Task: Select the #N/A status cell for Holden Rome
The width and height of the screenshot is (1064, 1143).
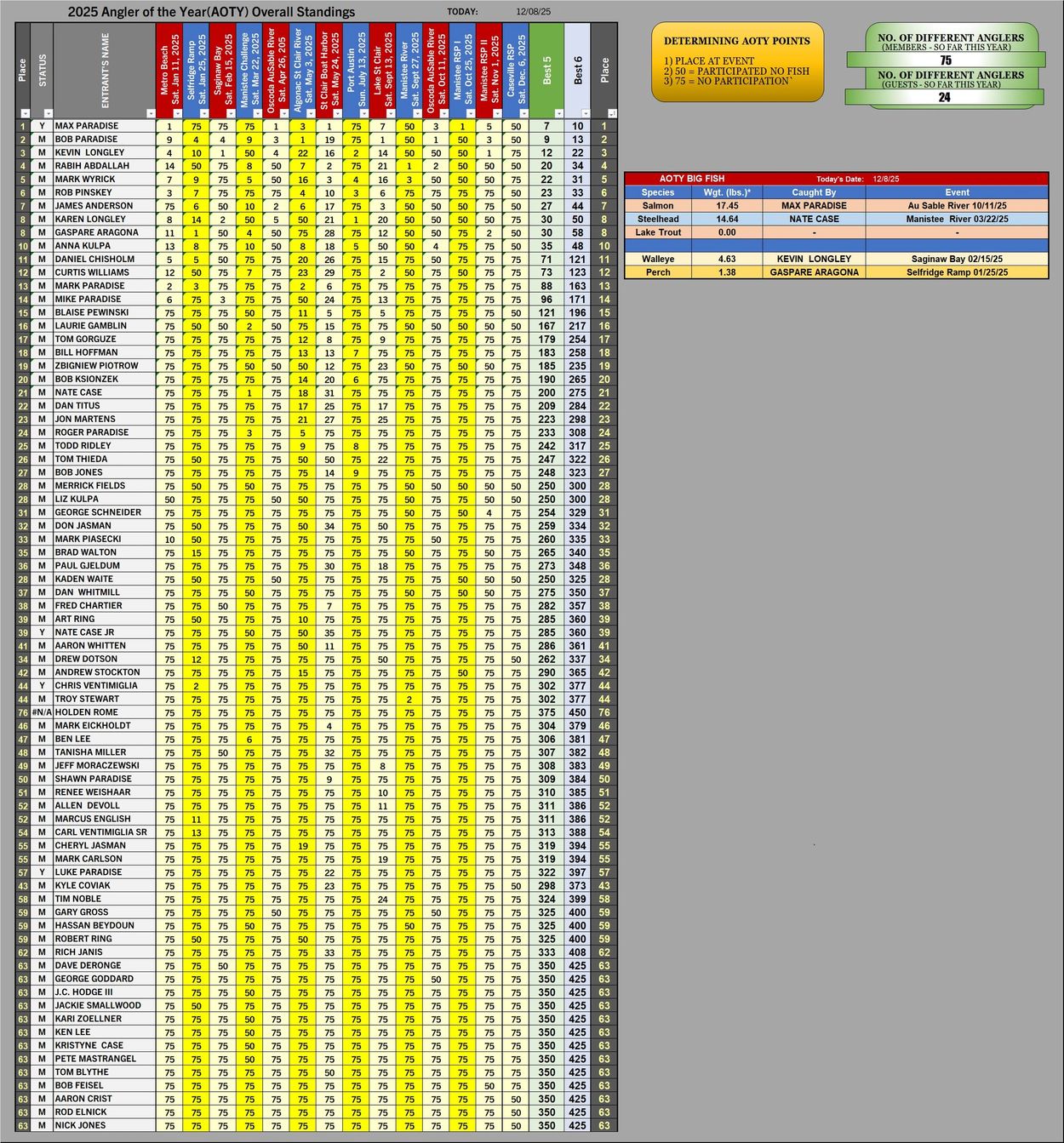Action: (x=42, y=712)
